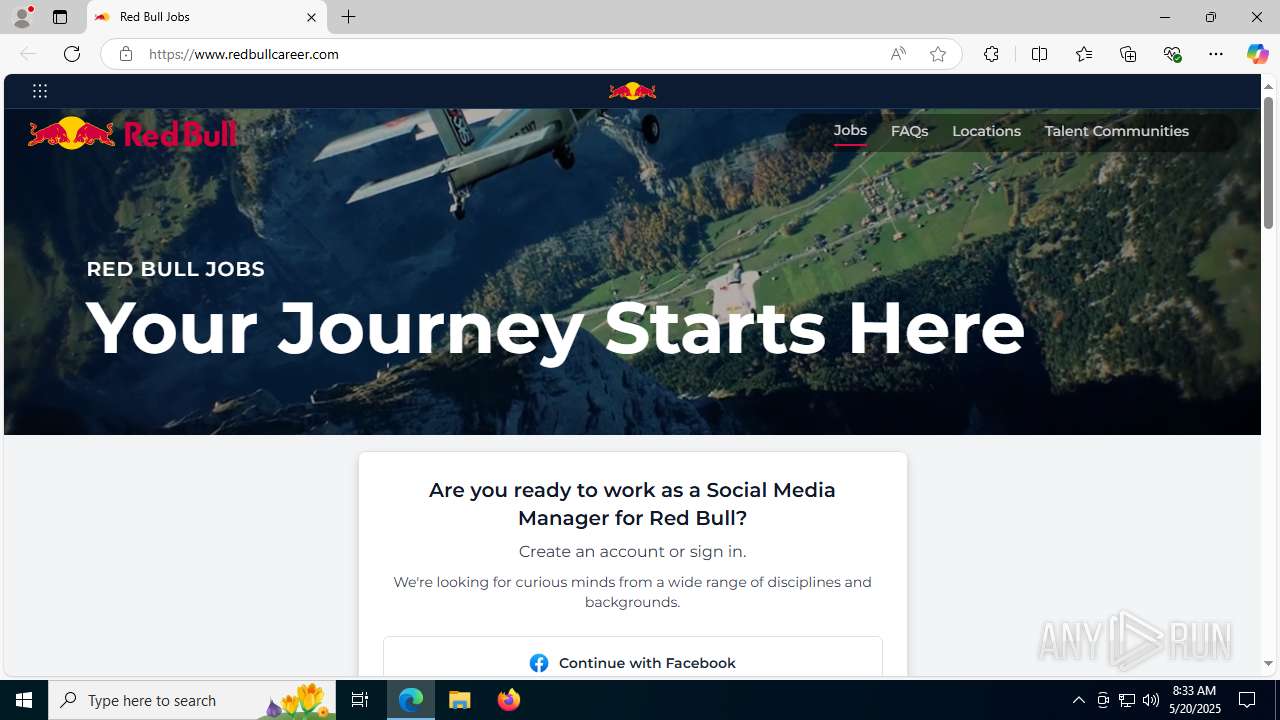Select the Jobs navigation tab
The image size is (1280, 720).
pos(850,131)
